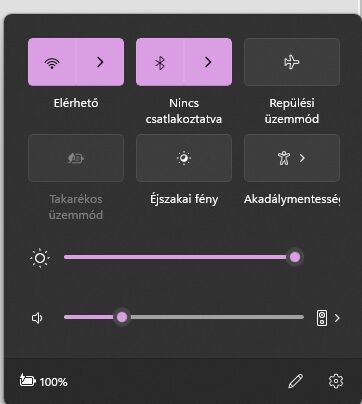The width and height of the screenshot is (362, 404).
Task: Edit quick settings with the pencil icon
Action: pos(295,381)
